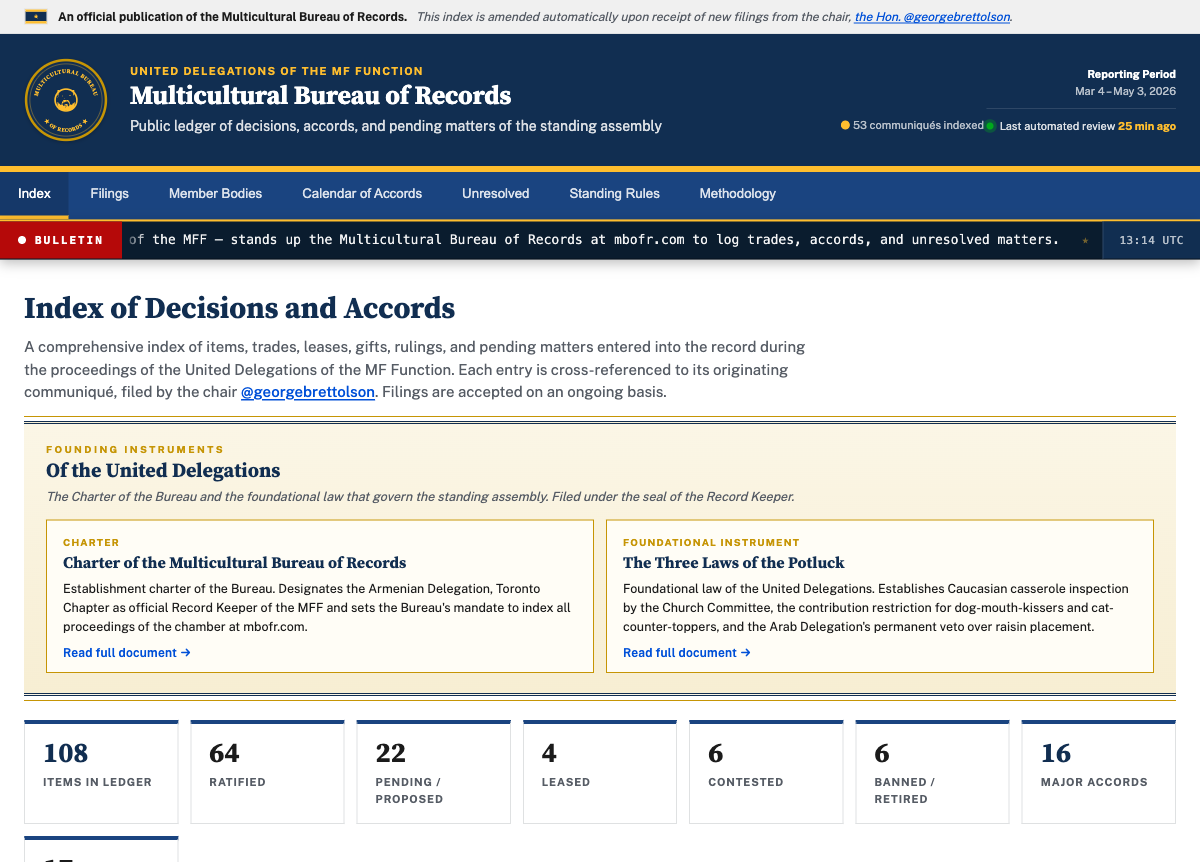Click 'Index of Decisions and Accords' heading
The height and width of the screenshot is (862, 1200).
(240, 308)
